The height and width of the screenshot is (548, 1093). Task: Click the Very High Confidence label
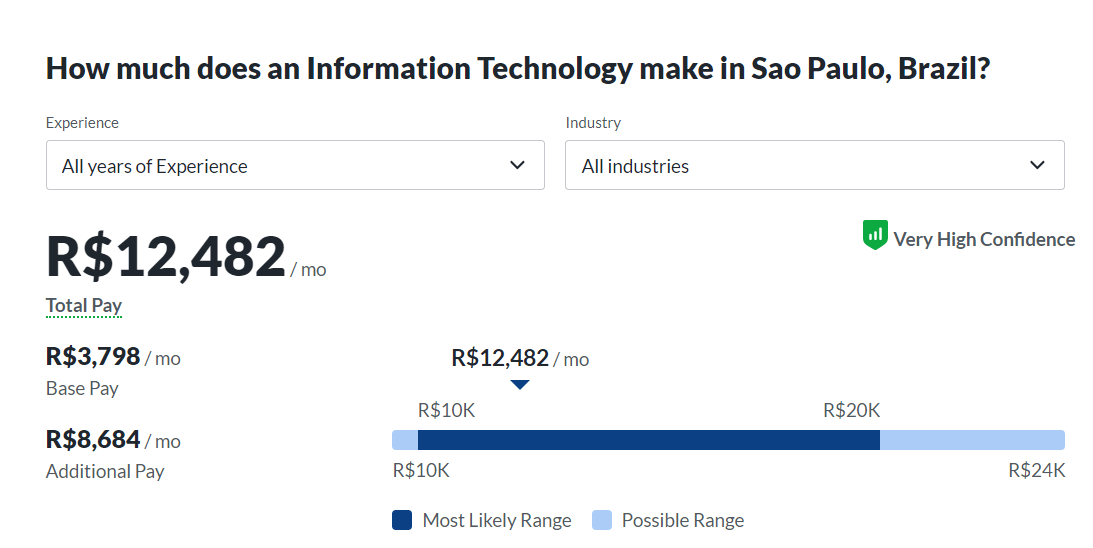pyautogui.click(x=984, y=239)
